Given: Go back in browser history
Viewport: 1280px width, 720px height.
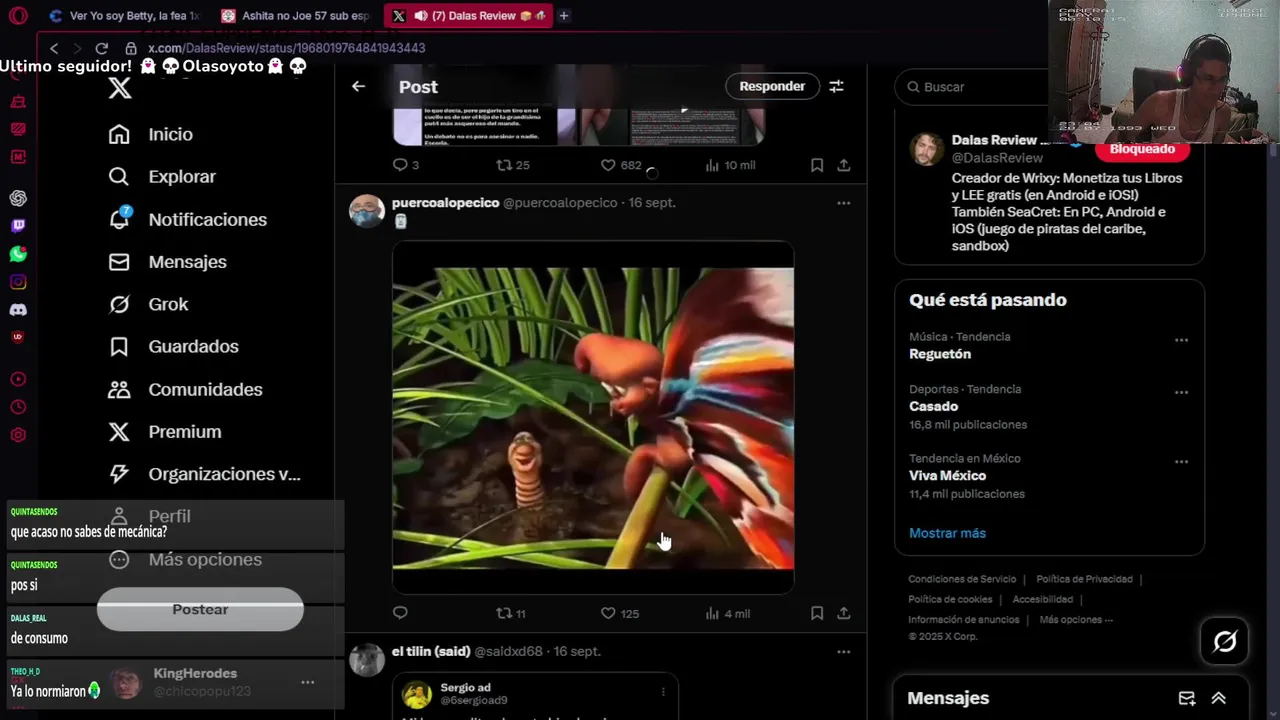Looking at the screenshot, I should [x=54, y=48].
